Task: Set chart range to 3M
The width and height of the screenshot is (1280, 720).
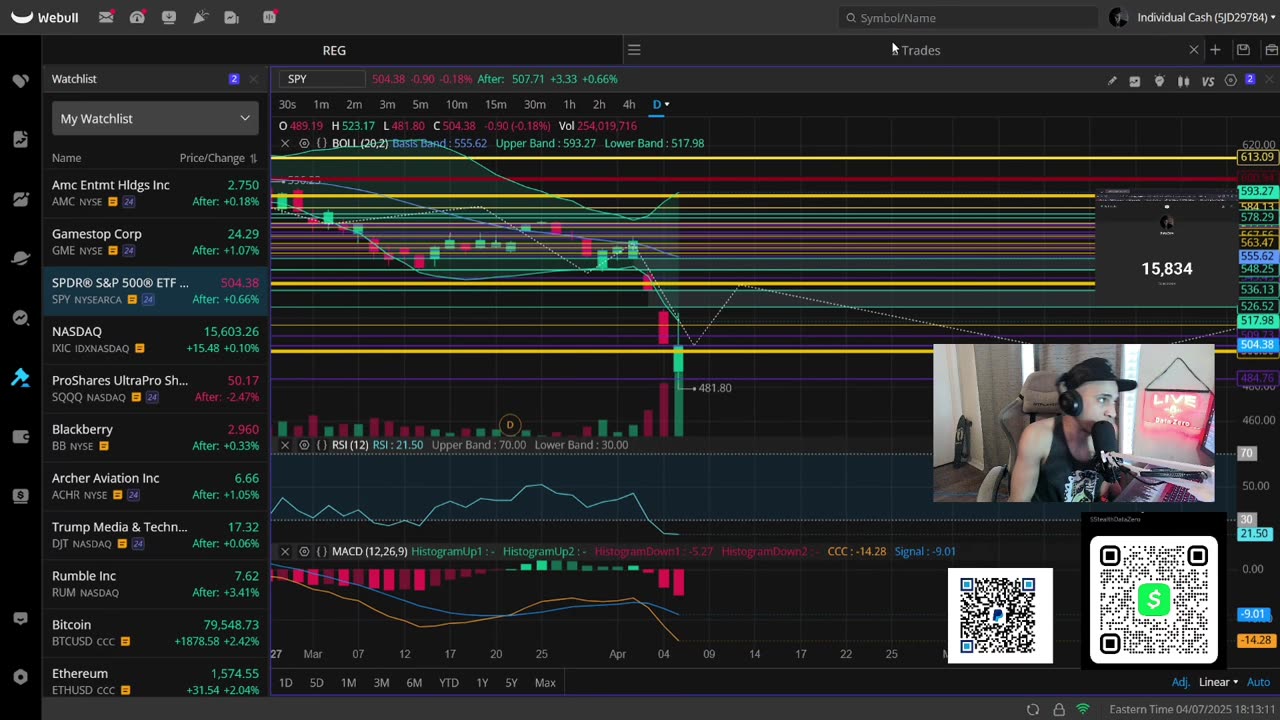Action: (x=381, y=682)
